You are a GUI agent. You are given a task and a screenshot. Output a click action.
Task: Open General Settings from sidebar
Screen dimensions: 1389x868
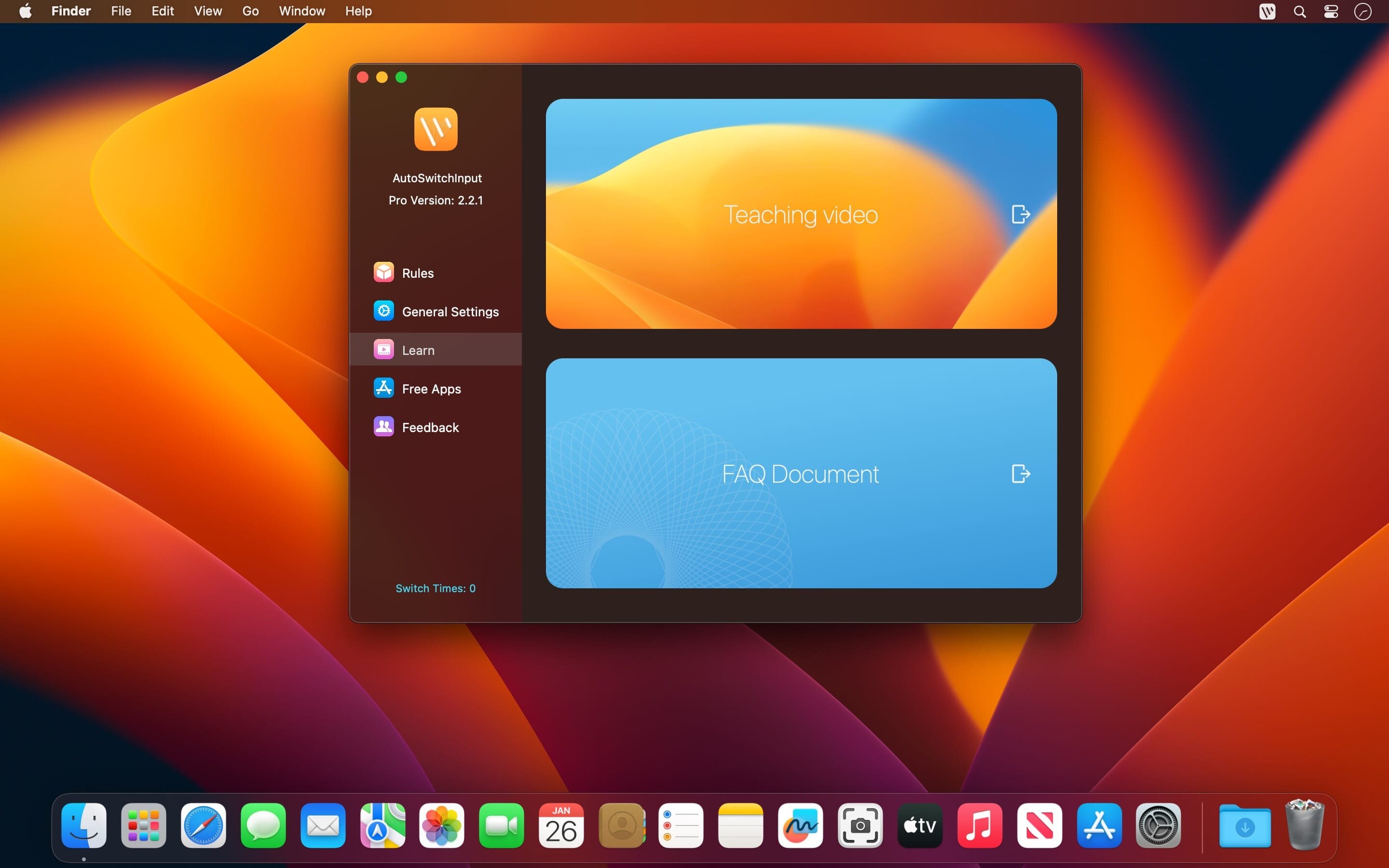pyautogui.click(x=449, y=311)
